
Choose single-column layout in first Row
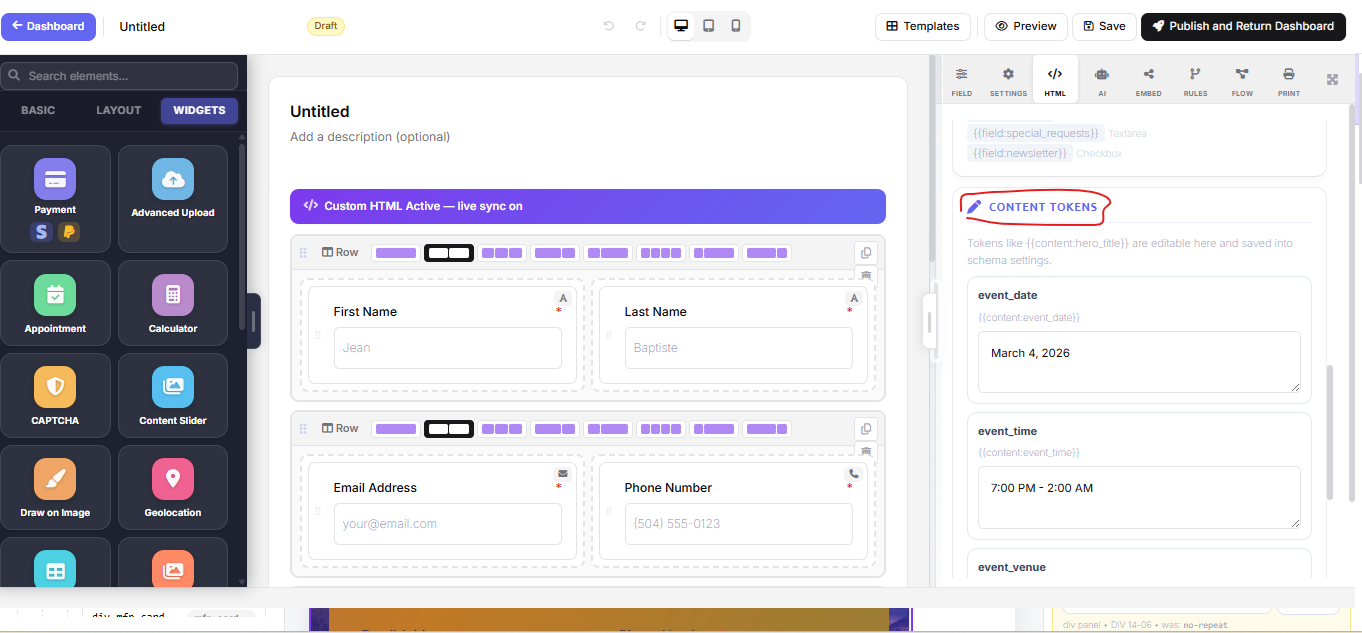tap(396, 253)
